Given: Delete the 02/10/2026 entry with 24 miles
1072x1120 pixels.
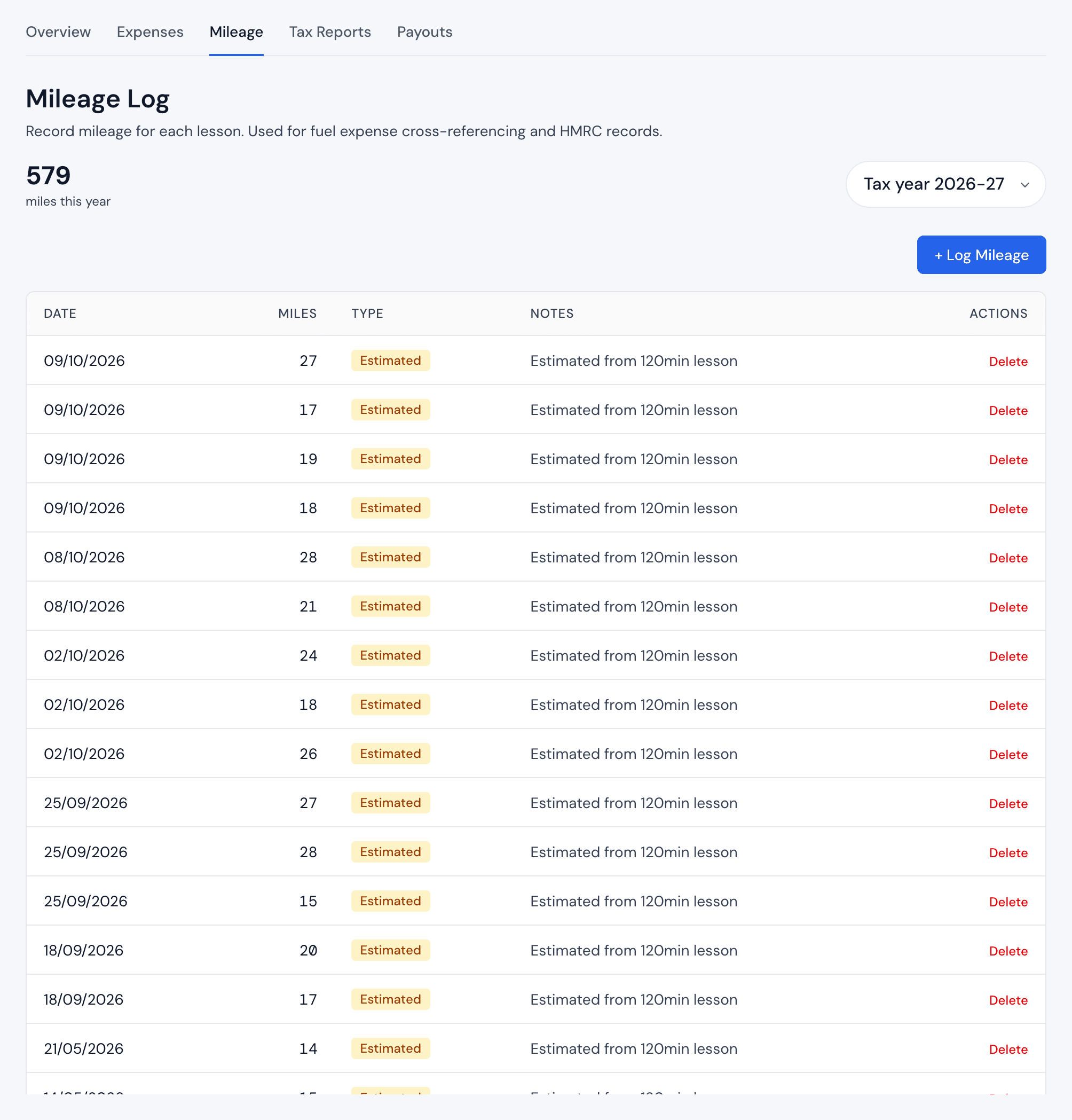Looking at the screenshot, I should point(1008,656).
